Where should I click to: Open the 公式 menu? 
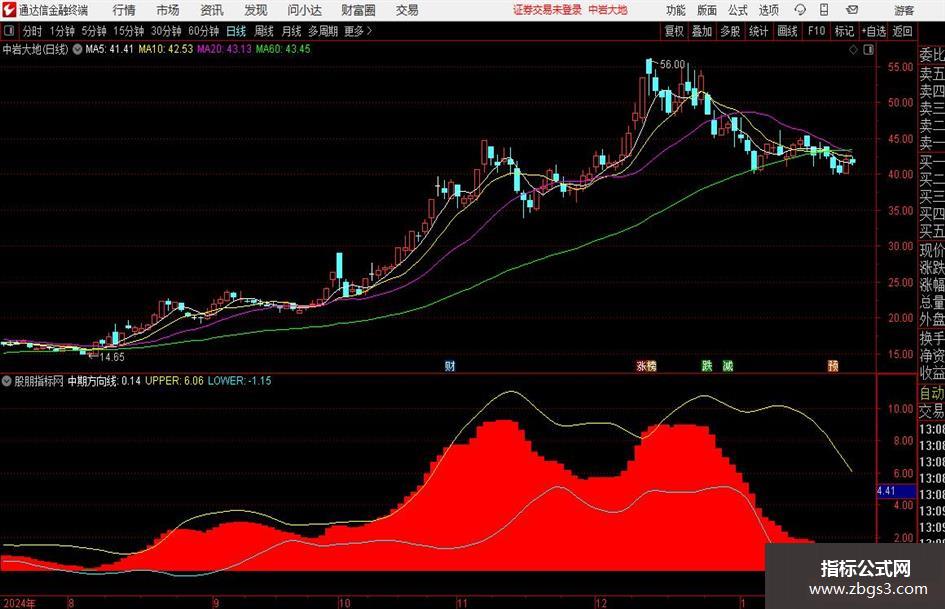[x=738, y=10]
